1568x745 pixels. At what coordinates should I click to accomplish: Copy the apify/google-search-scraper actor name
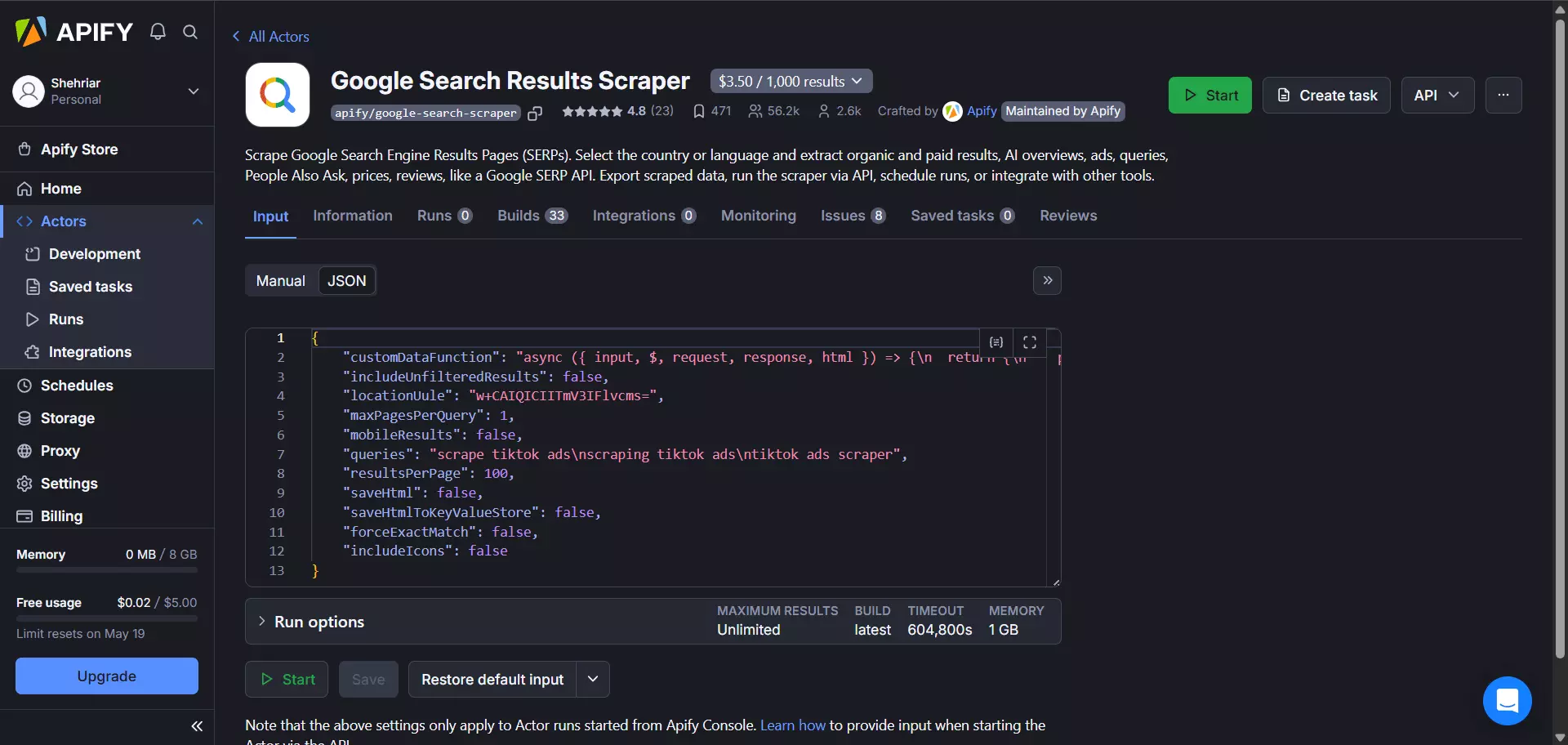pyautogui.click(x=535, y=114)
